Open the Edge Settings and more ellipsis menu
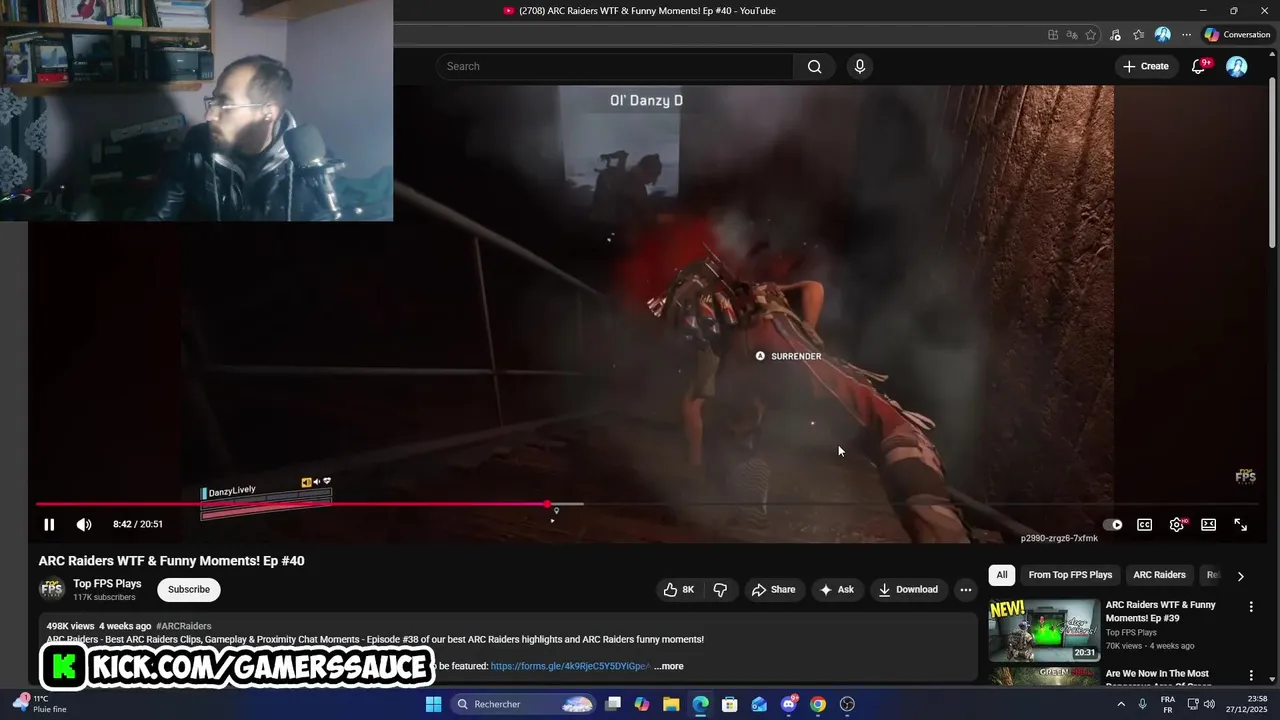Screen dimensions: 1280x720 [1186, 35]
